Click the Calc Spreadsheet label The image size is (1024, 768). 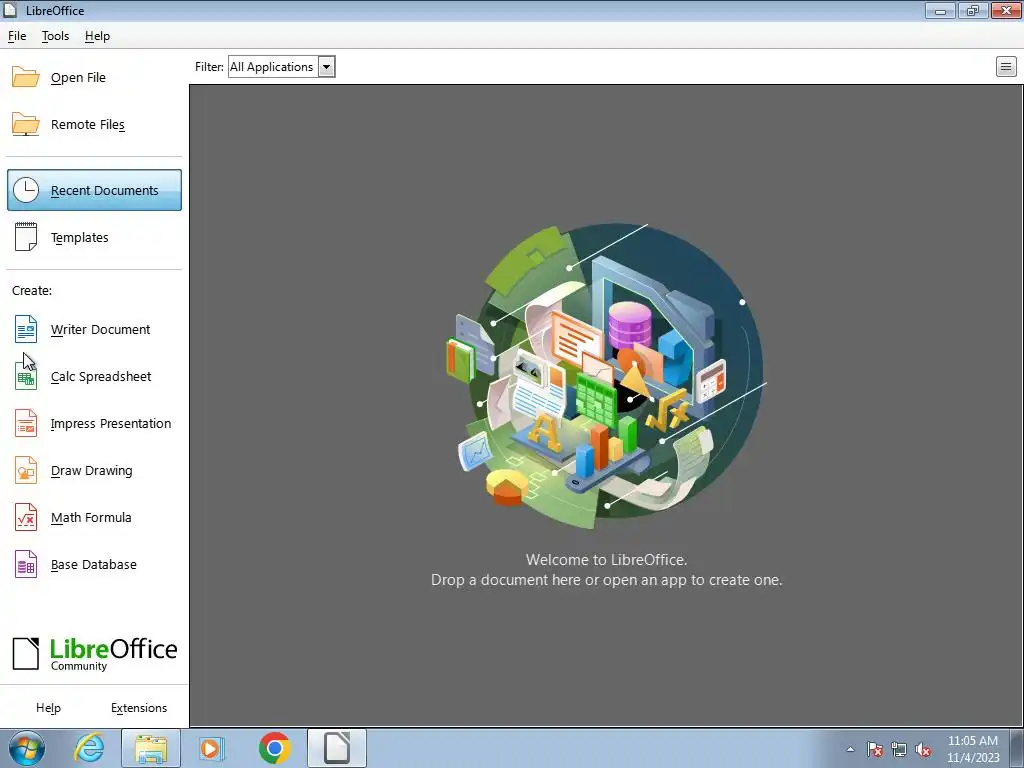pyautogui.click(x=101, y=377)
